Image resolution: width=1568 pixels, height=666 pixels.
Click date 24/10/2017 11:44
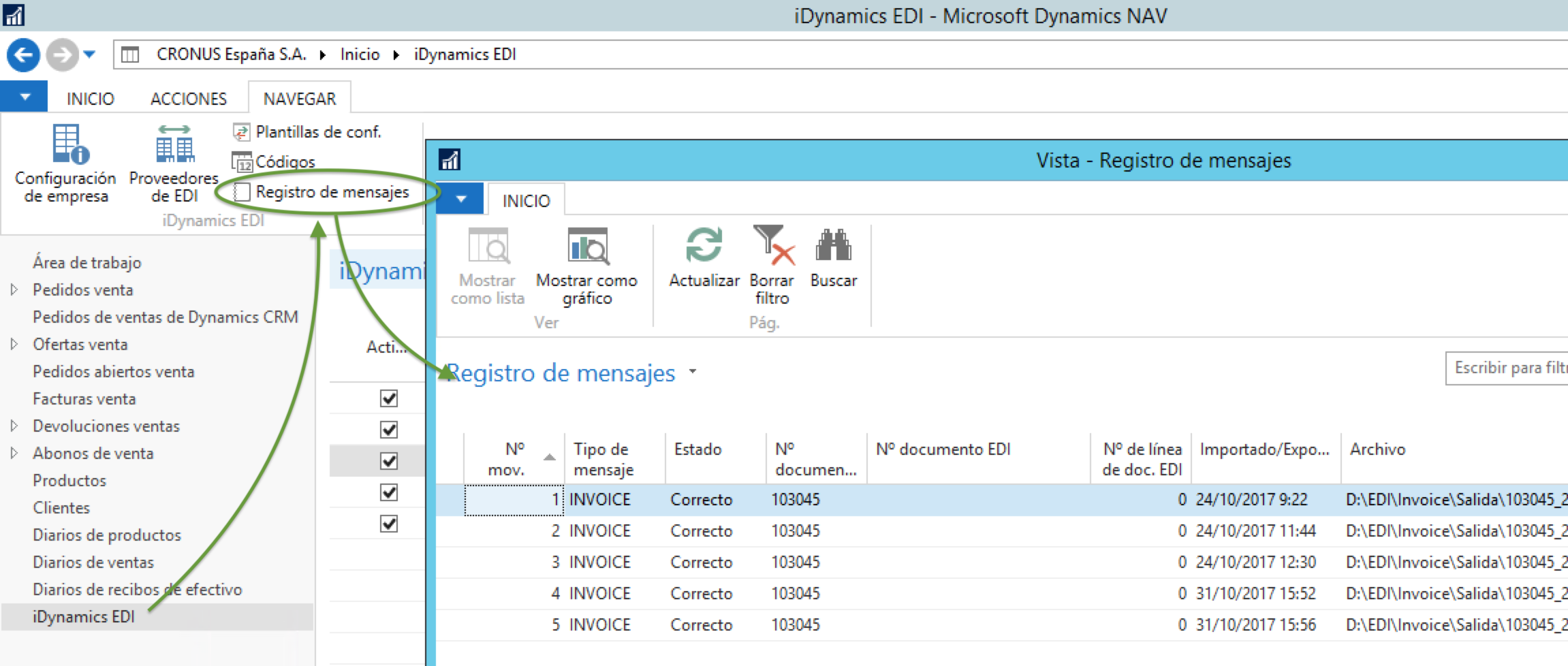click(1256, 531)
